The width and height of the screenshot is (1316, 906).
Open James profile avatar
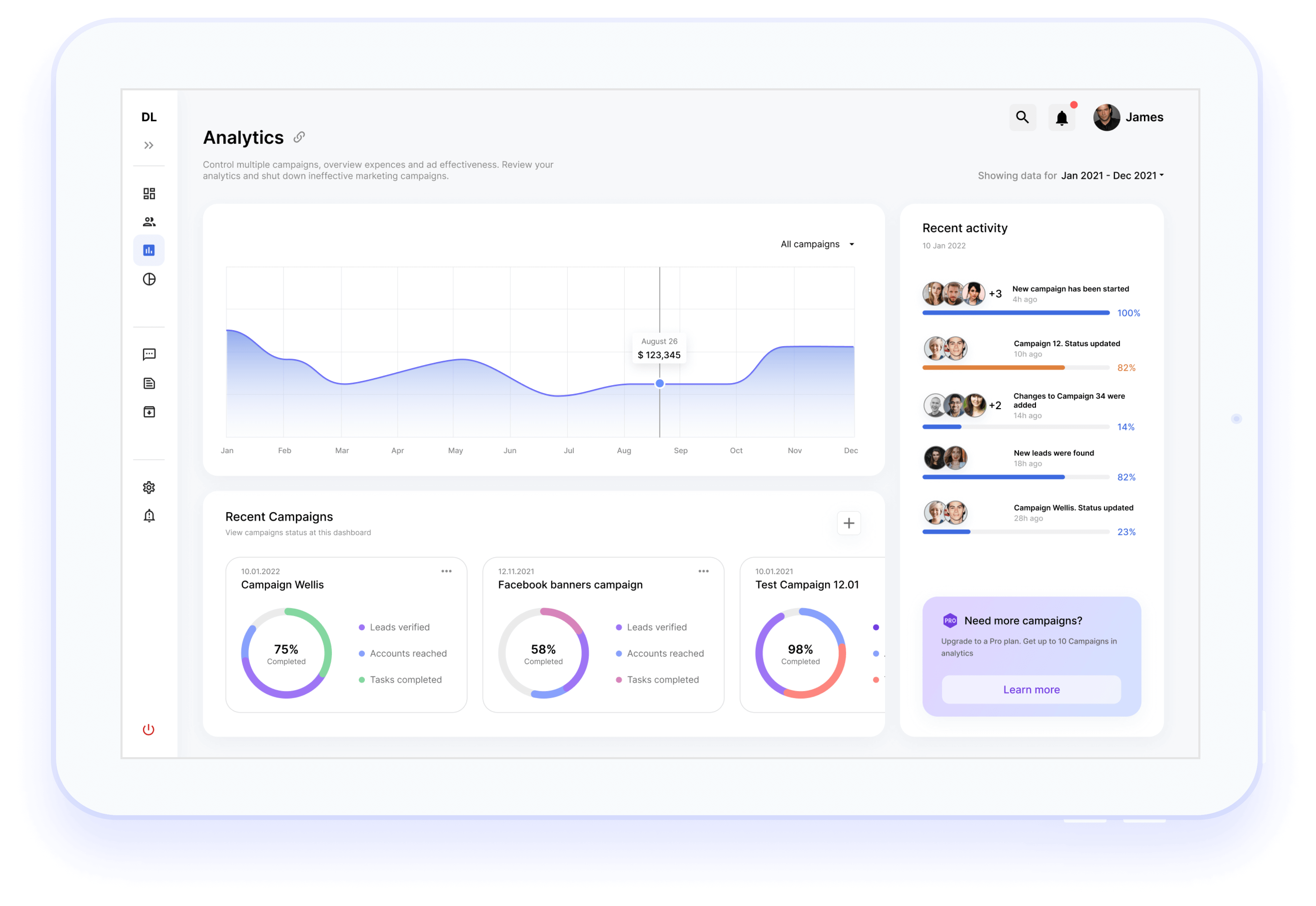1106,117
